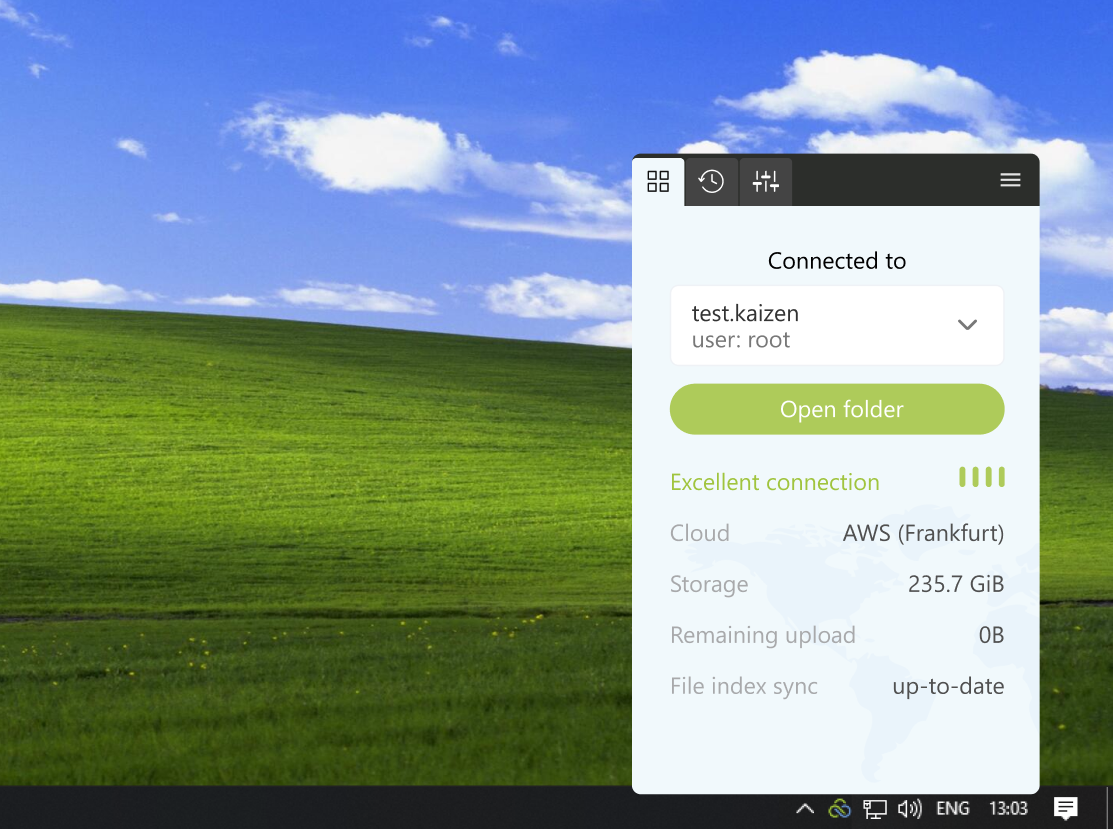This screenshot has width=1113, height=829.
Task: Click the 235.7 GiB storage value
Action: point(955,583)
